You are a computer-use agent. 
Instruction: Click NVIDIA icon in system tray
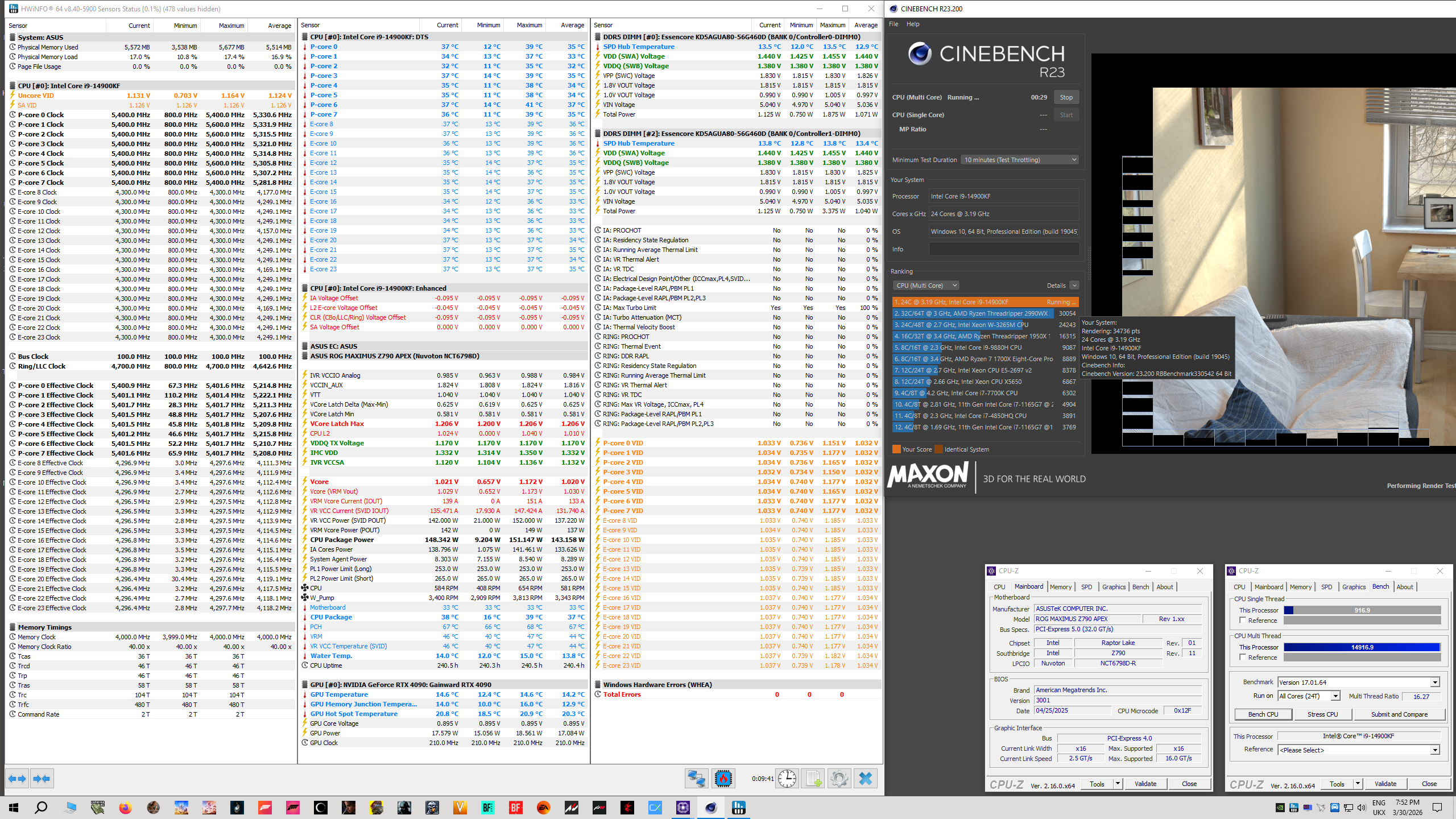point(1280,808)
